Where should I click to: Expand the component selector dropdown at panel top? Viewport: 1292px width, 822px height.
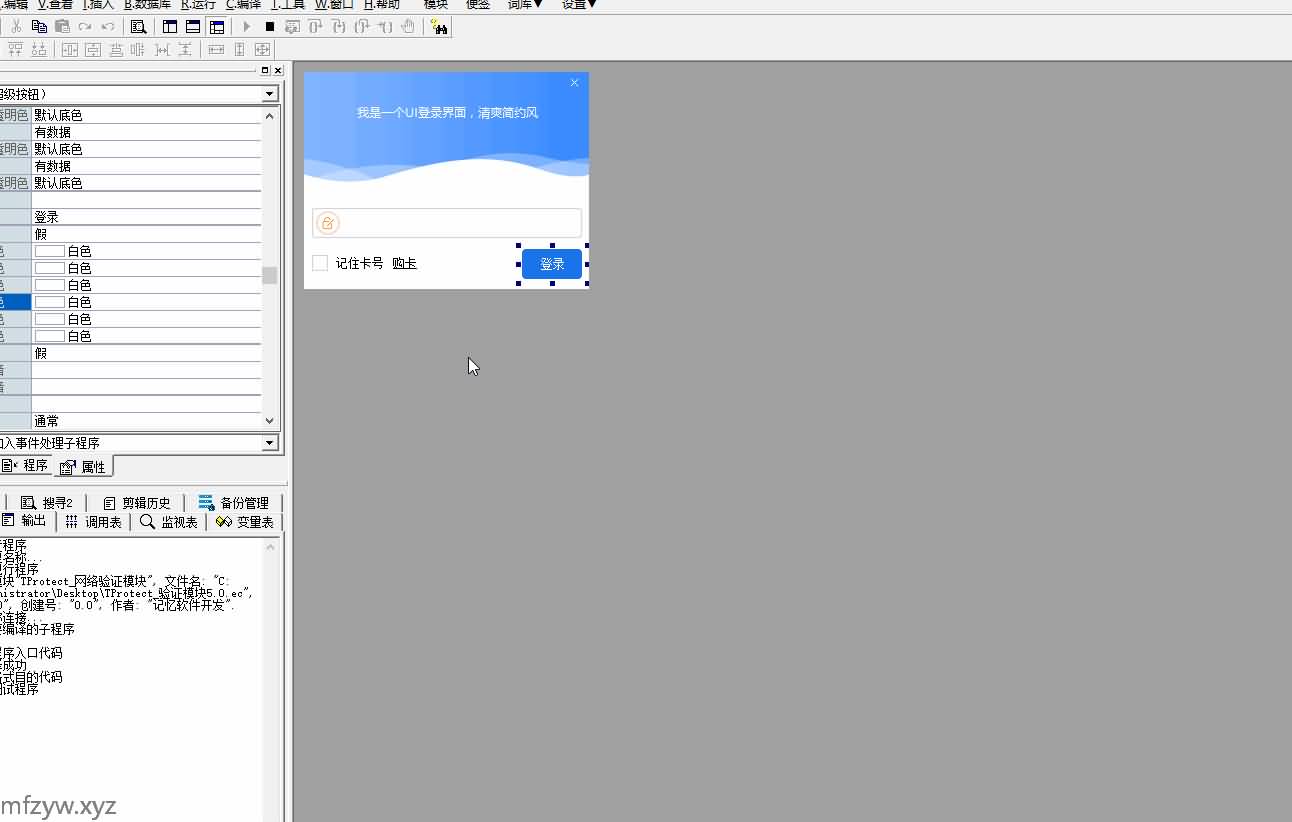[269, 94]
